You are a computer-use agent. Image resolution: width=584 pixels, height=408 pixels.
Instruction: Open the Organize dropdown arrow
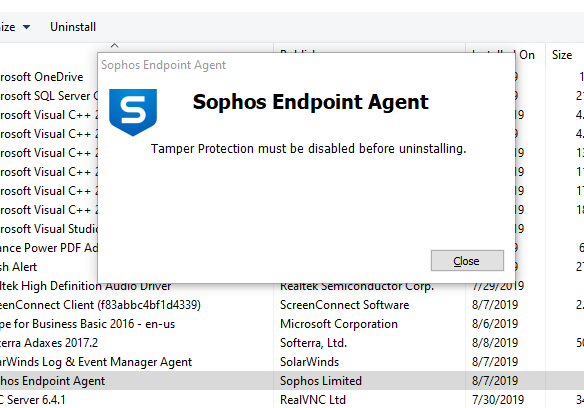pyautogui.click(x=26, y=27)
